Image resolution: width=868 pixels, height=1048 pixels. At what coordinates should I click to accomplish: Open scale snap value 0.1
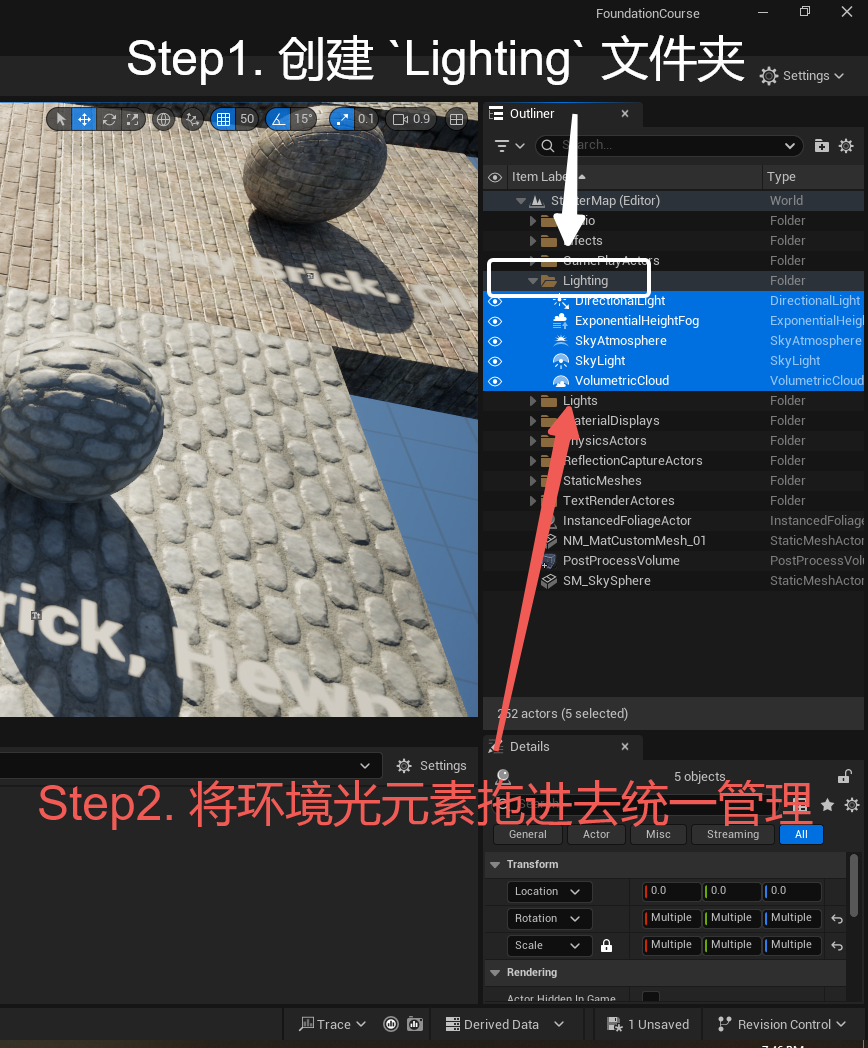pyautogui.click(x=366, y=119)
